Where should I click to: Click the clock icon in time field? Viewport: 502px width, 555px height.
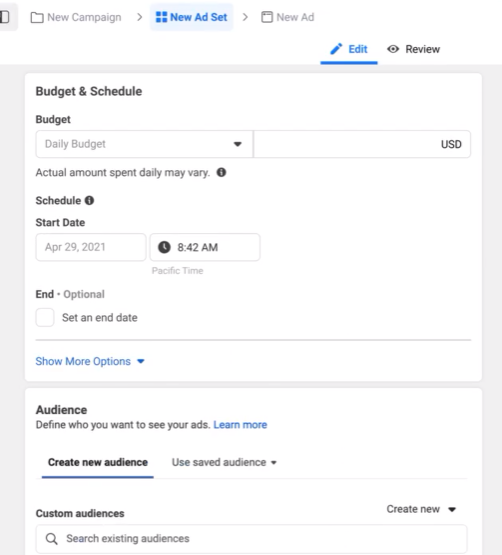pyautogui.click(x=164, y=247)
